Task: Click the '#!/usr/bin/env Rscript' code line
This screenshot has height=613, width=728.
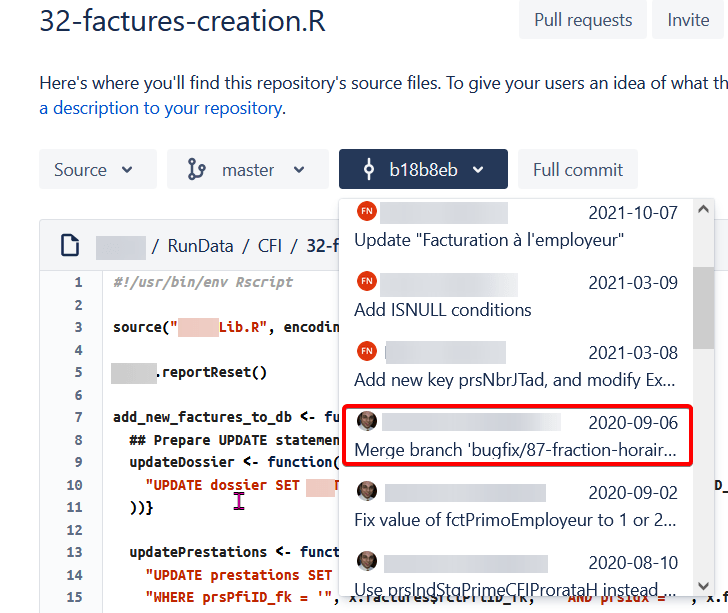Action: coord(203,282)
